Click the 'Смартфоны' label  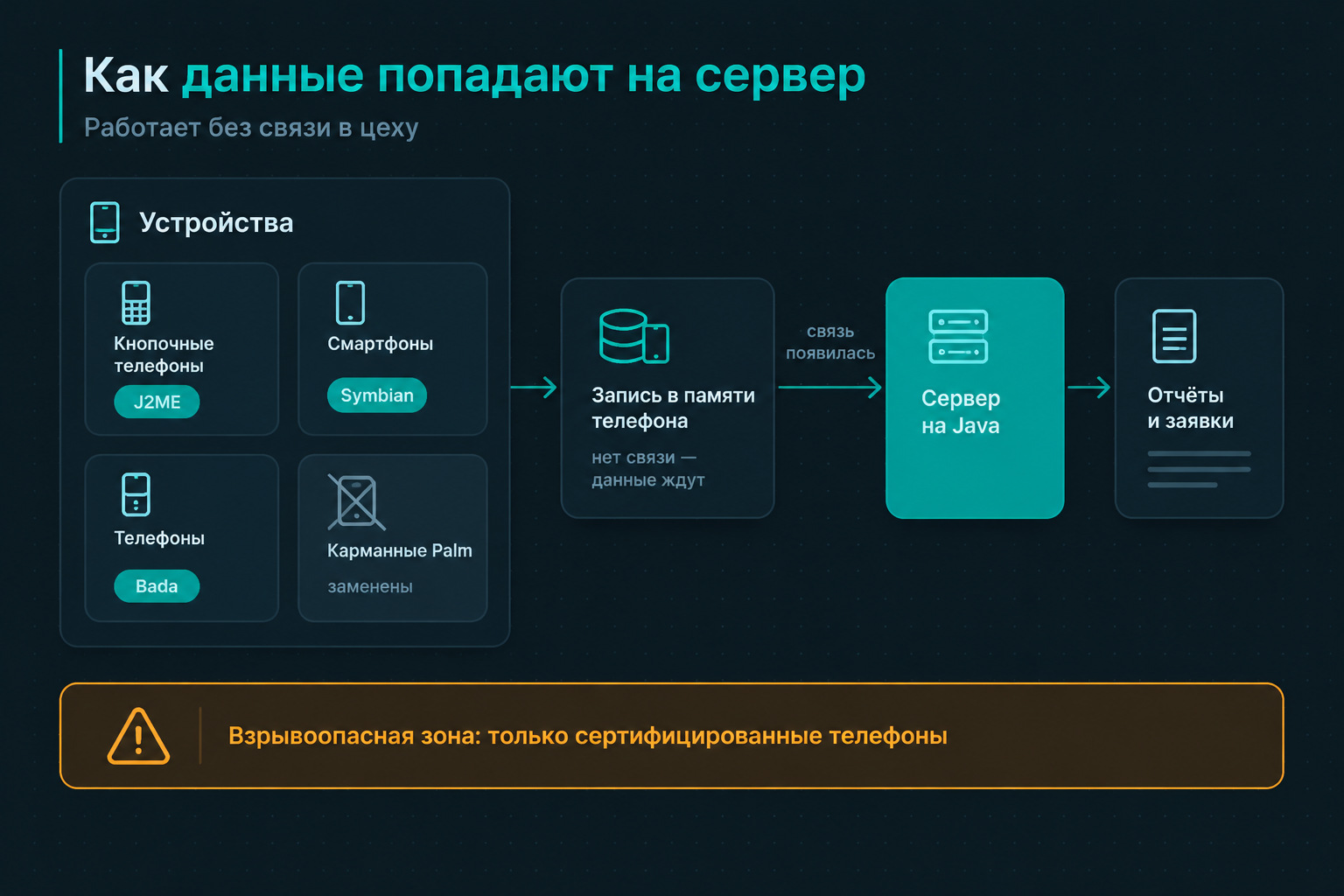[x=380, y=344]
